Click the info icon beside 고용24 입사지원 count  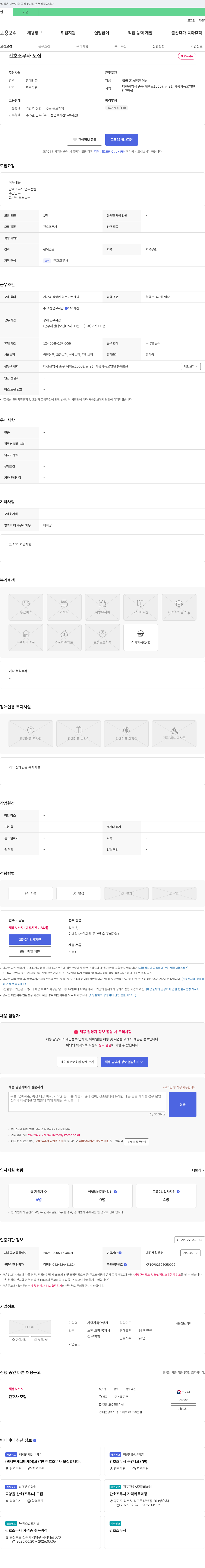click(178, 1191)
